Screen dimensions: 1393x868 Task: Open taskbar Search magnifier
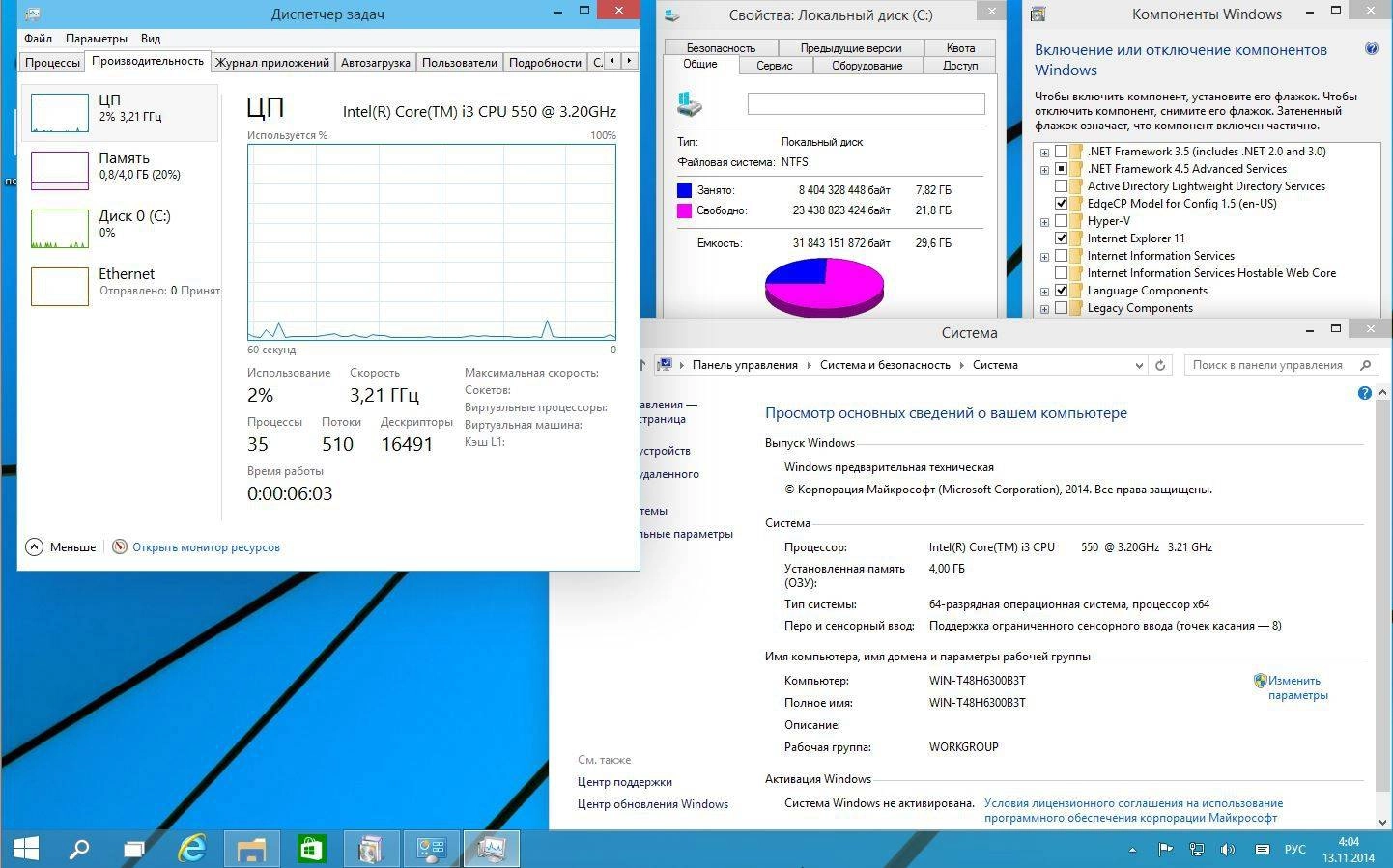(79, 849)
